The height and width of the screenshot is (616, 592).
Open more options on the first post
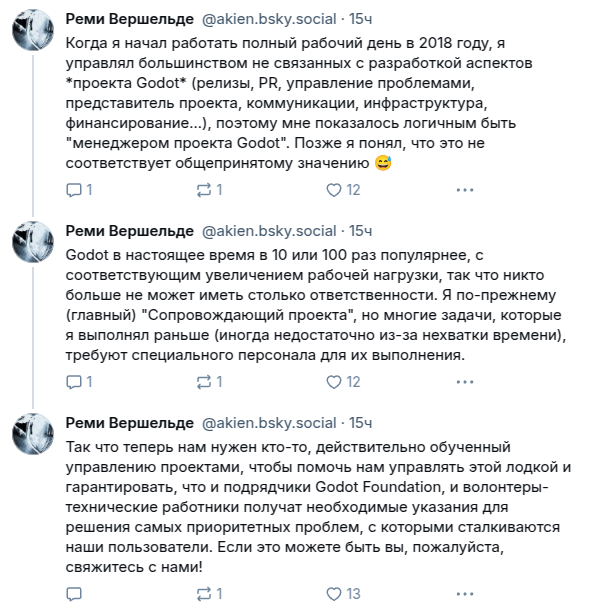[x=465, y=190]
